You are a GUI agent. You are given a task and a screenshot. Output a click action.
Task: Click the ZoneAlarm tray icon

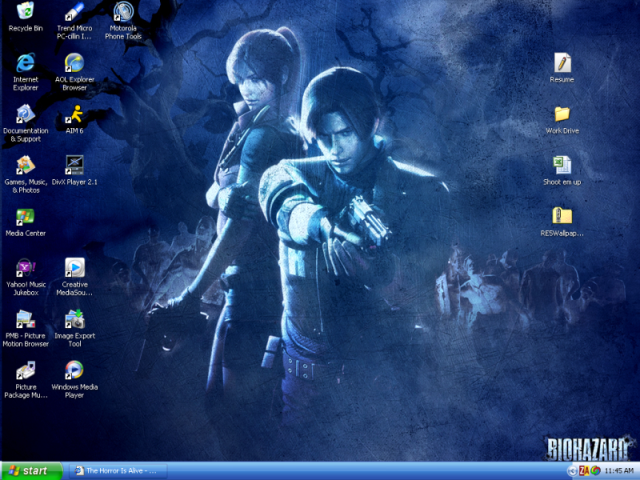coord(583,470)
